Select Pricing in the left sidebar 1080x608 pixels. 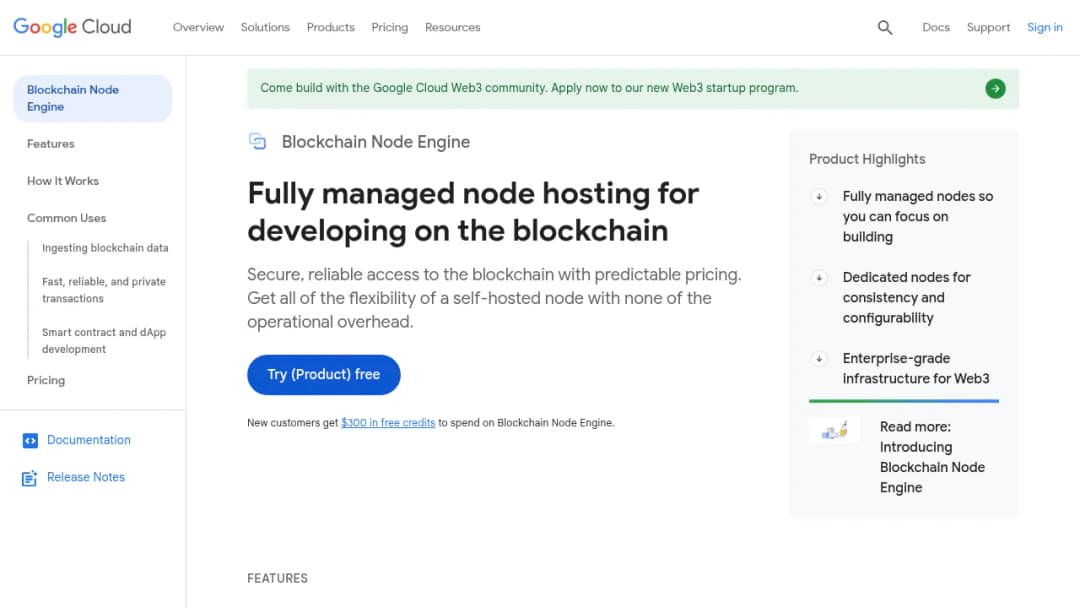[46, 380]
